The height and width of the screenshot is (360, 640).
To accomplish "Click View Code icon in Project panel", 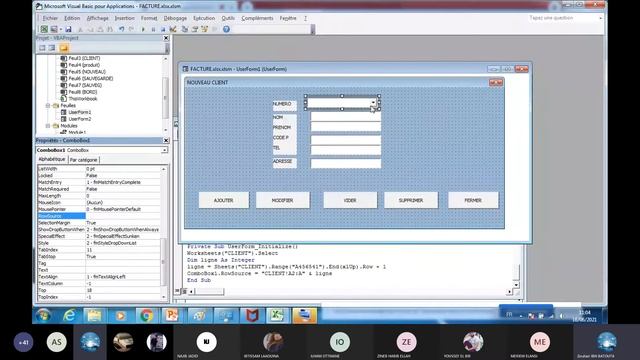I will [x=42, y=48].
